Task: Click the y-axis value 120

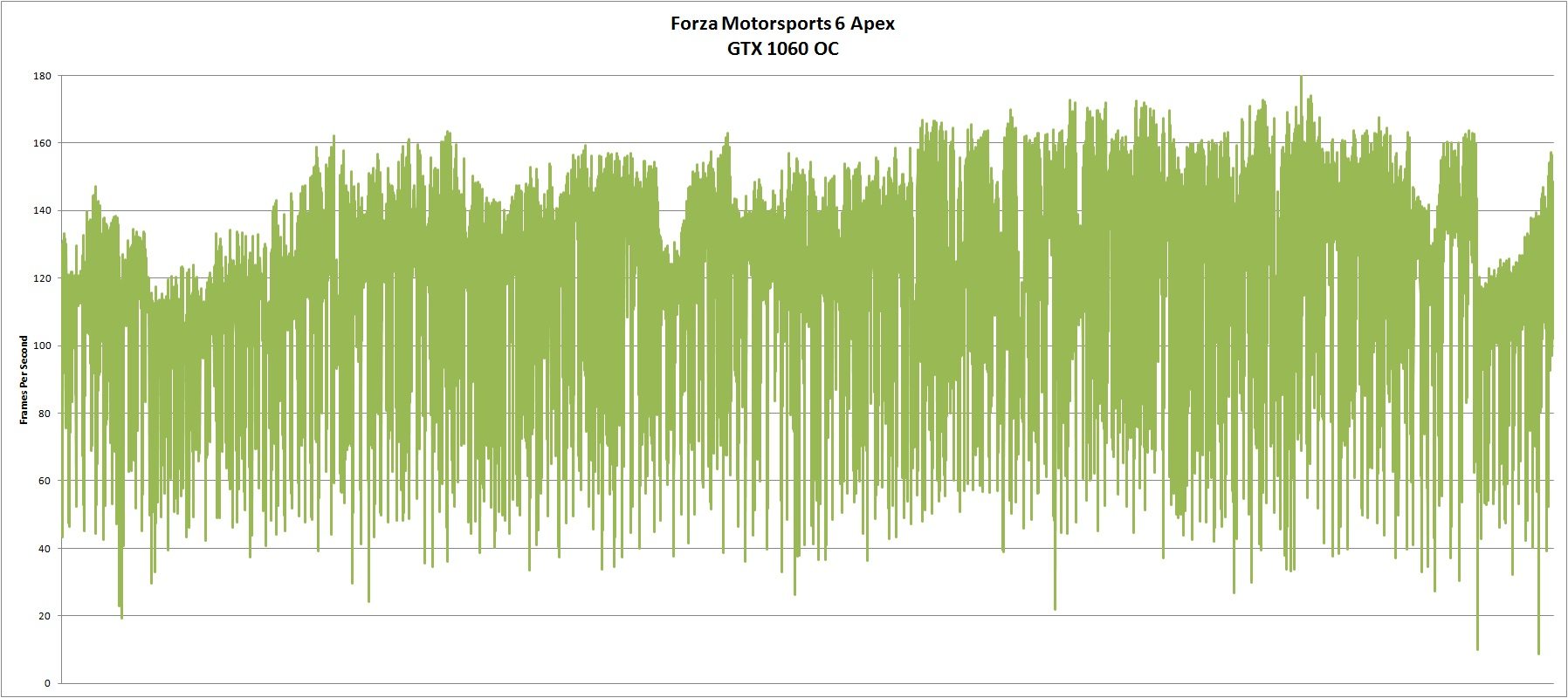Action: click(x=42, y=278)
